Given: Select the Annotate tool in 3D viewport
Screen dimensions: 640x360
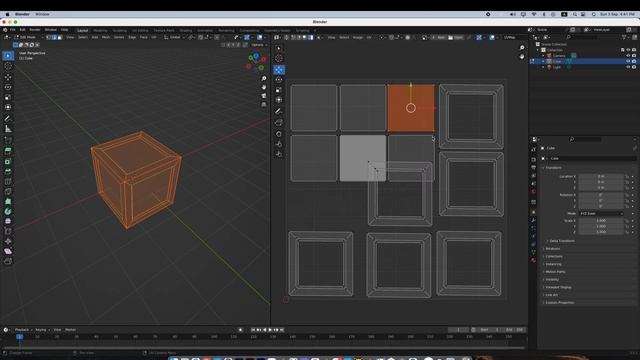Looking at the screenshot, I should coord(8,118).
